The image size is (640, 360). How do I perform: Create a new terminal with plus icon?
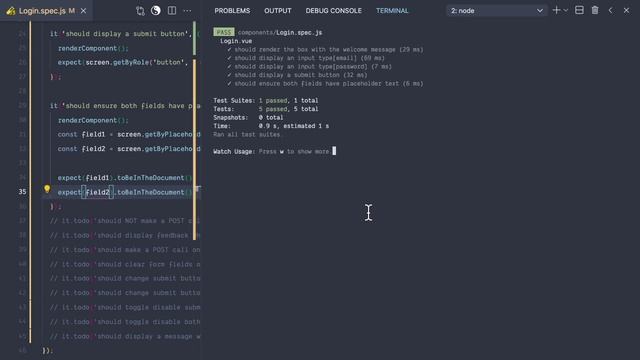(x=556, y=11)
